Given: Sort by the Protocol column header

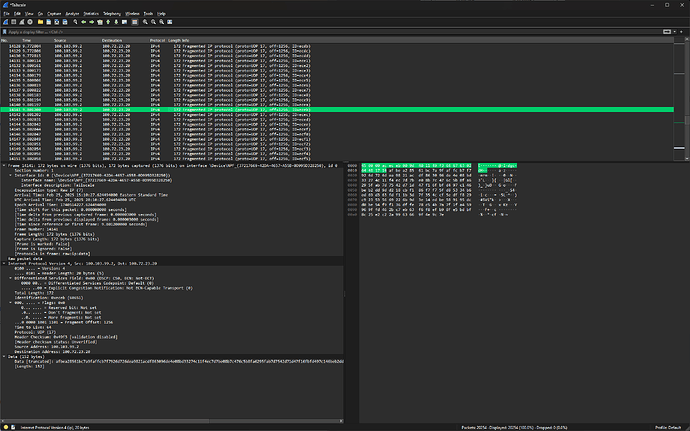Looking at the screenshot, I should click(157, 41).
